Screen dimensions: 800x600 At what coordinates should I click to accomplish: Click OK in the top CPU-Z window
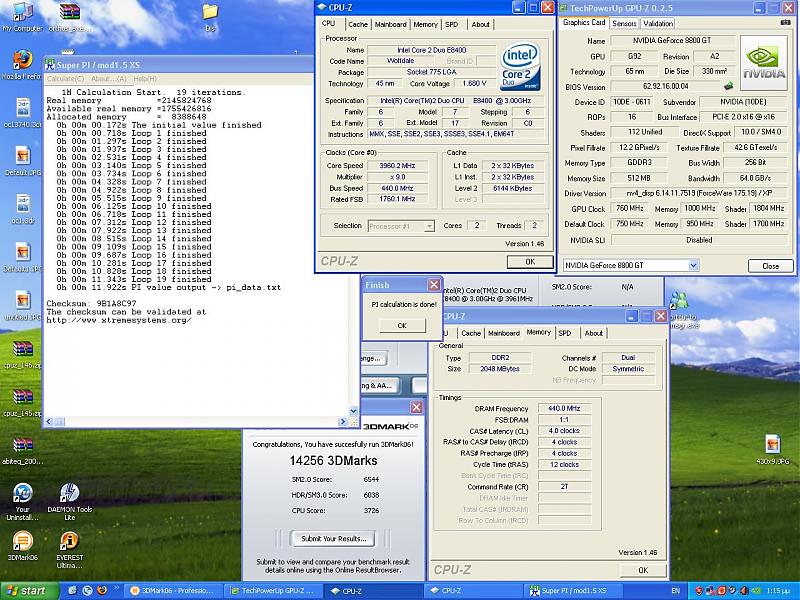530,262
